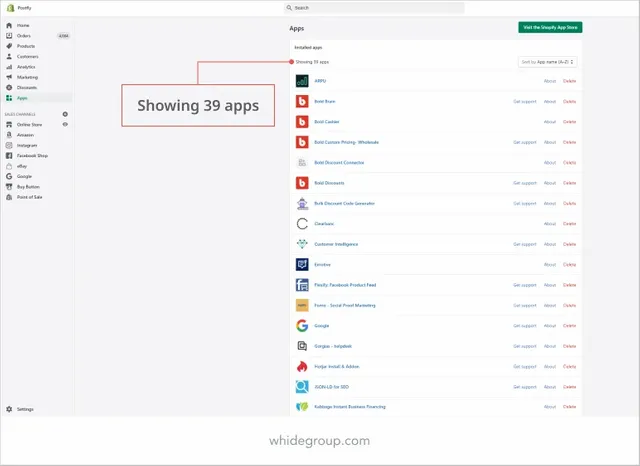Click the Bulk Discount Code Generator icon
The width and height of the screenshot is (640, 466).
tap(302, 203)
